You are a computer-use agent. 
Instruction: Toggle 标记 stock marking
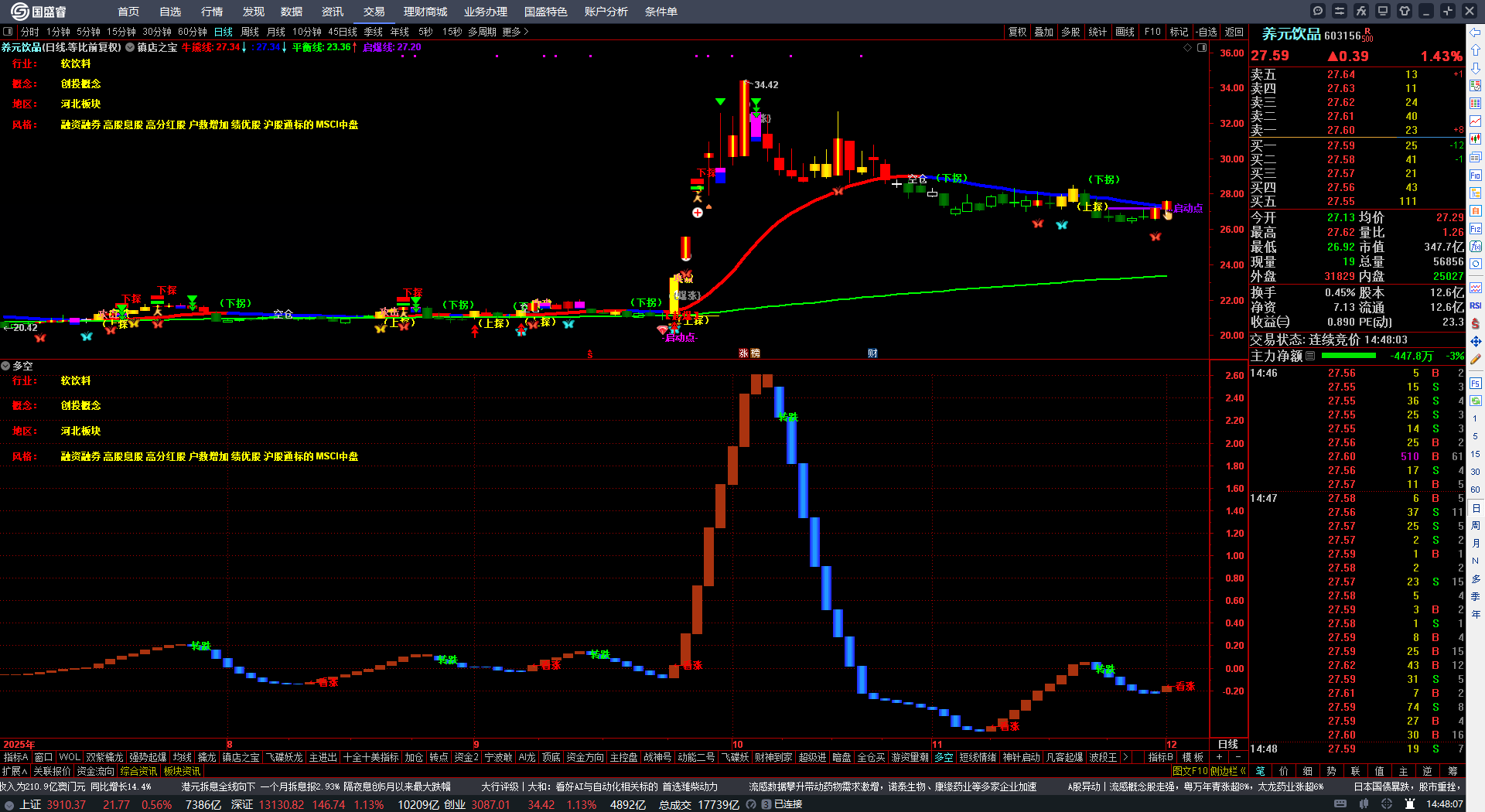[x=1179, y=32]
